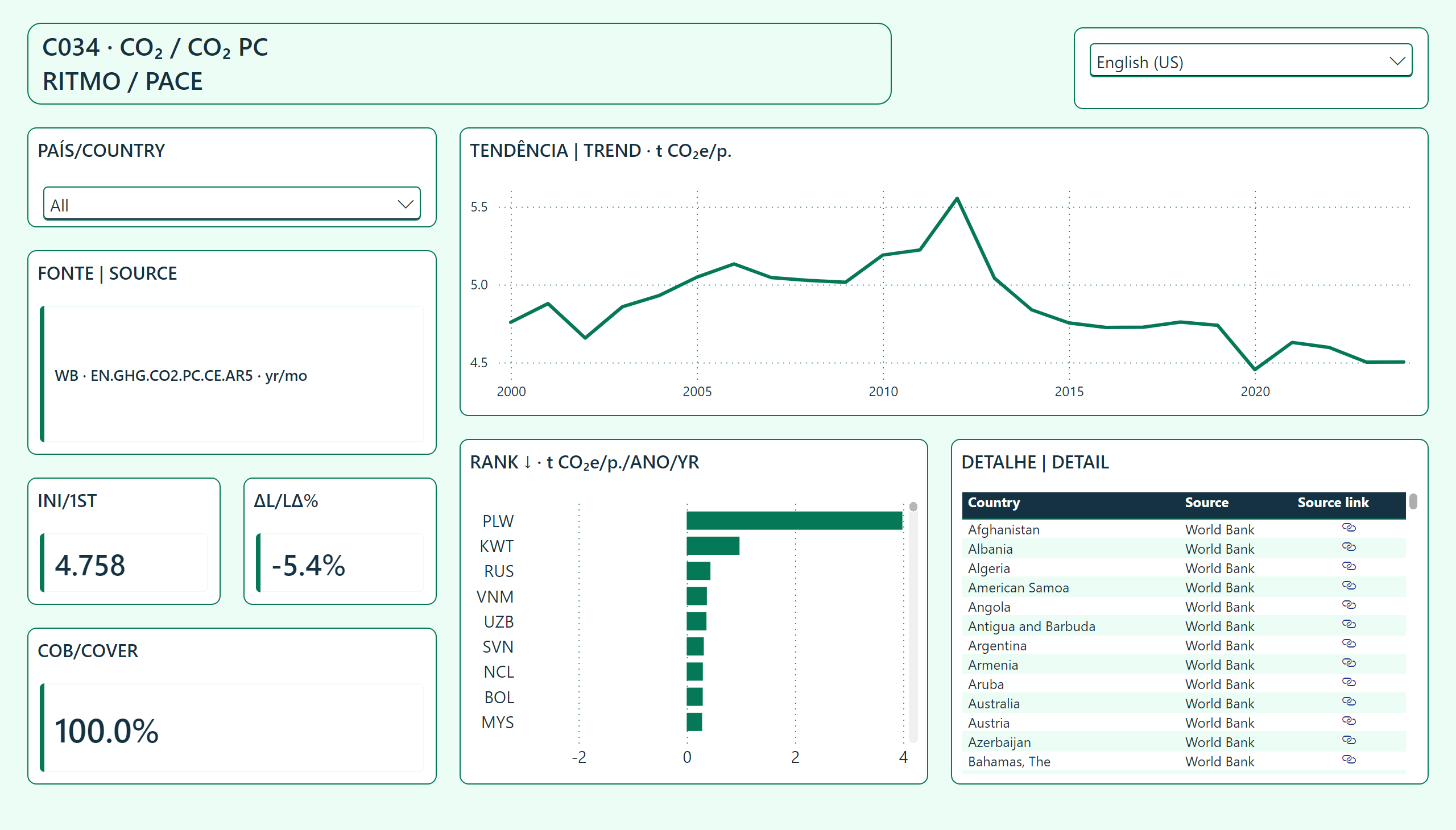Select the Argentina country cell
Screen dimensions: 1456x830
(x=997, y=646)
